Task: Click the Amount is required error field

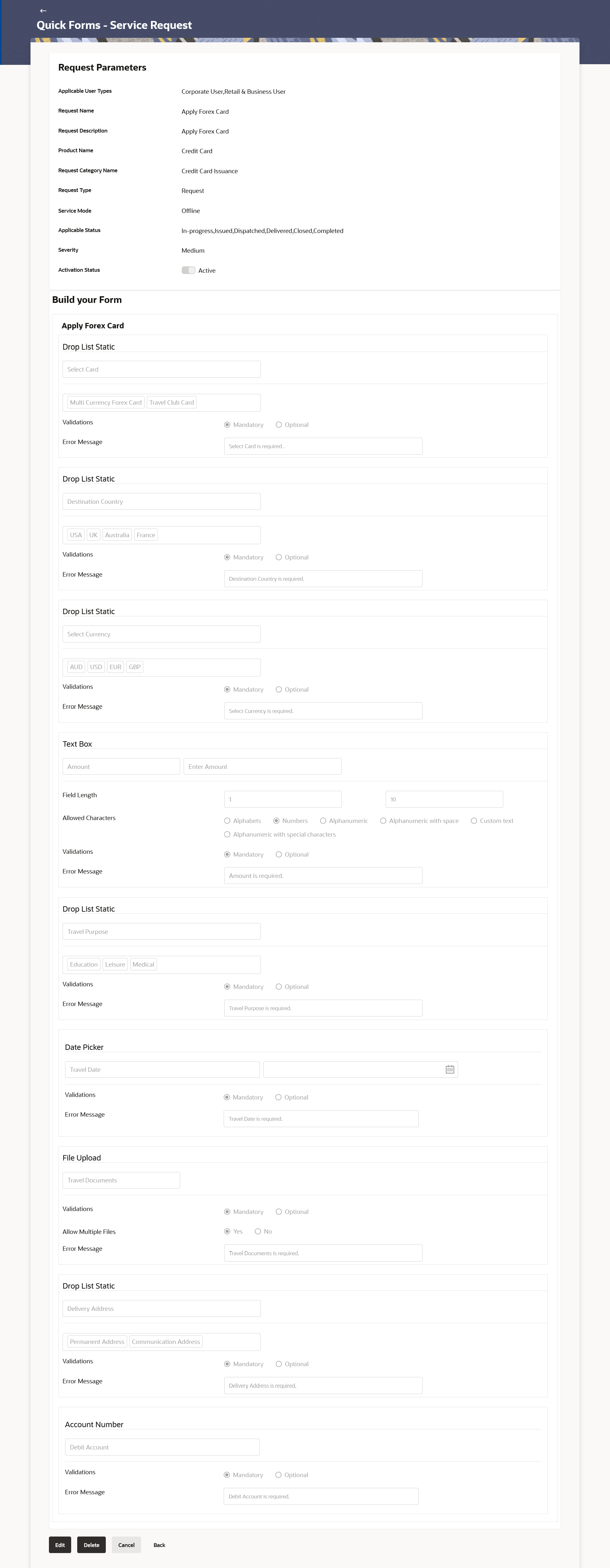Action: [x=323, y=876]
